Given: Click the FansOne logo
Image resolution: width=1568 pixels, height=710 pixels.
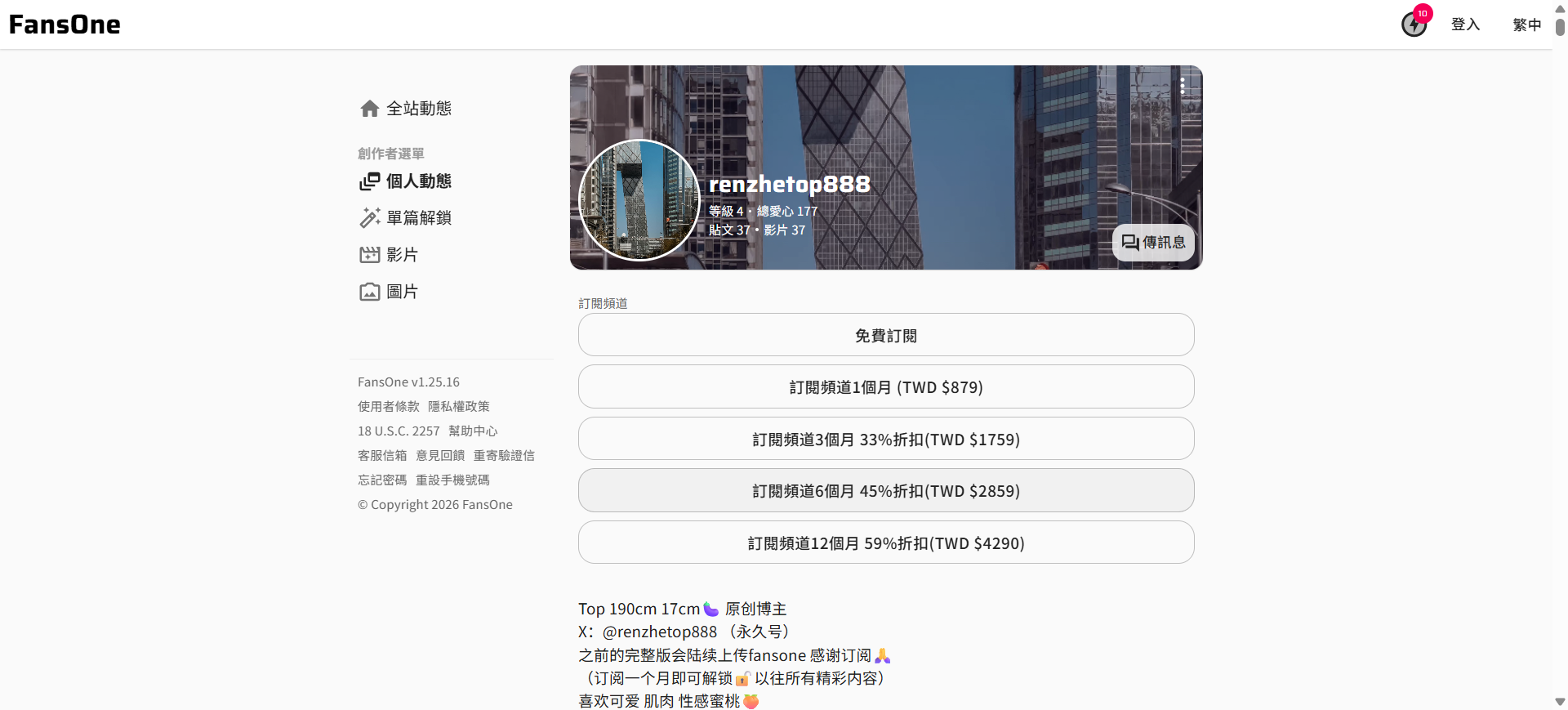Looking at the screenshot, I should (65, 25).
